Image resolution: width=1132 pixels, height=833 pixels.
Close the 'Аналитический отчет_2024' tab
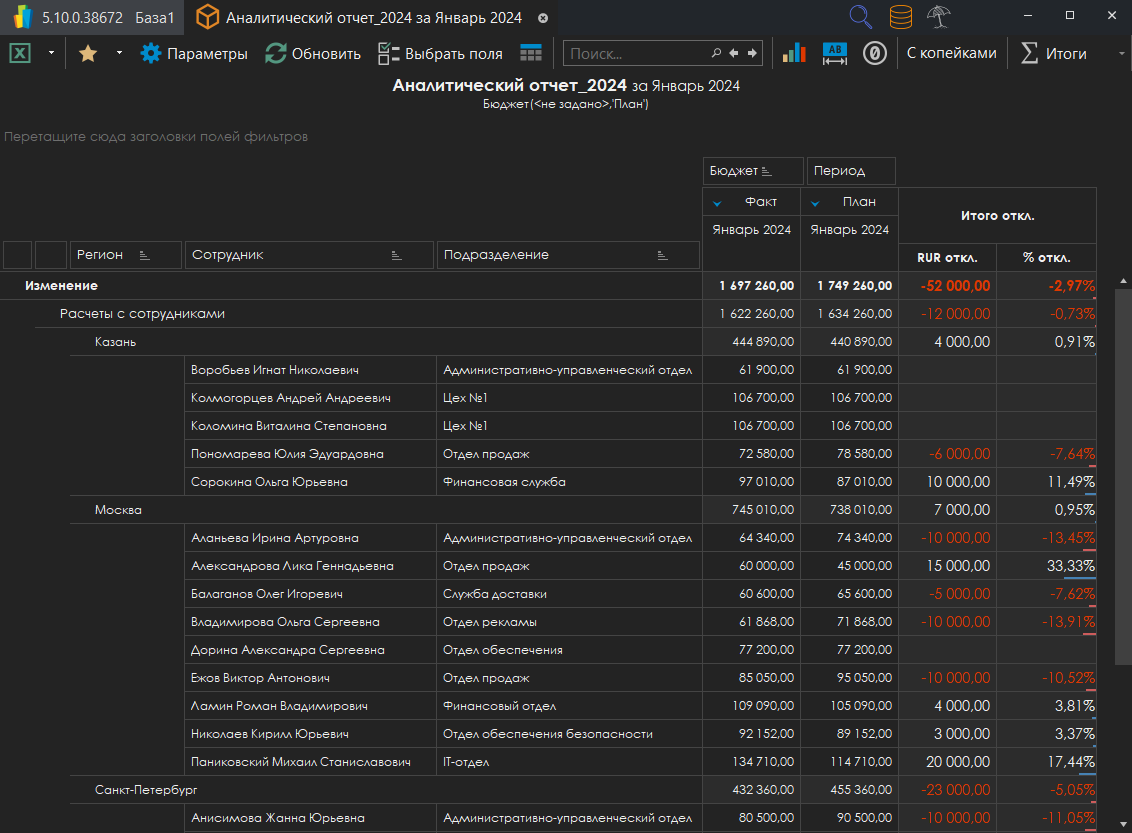(x=543, y=18)
